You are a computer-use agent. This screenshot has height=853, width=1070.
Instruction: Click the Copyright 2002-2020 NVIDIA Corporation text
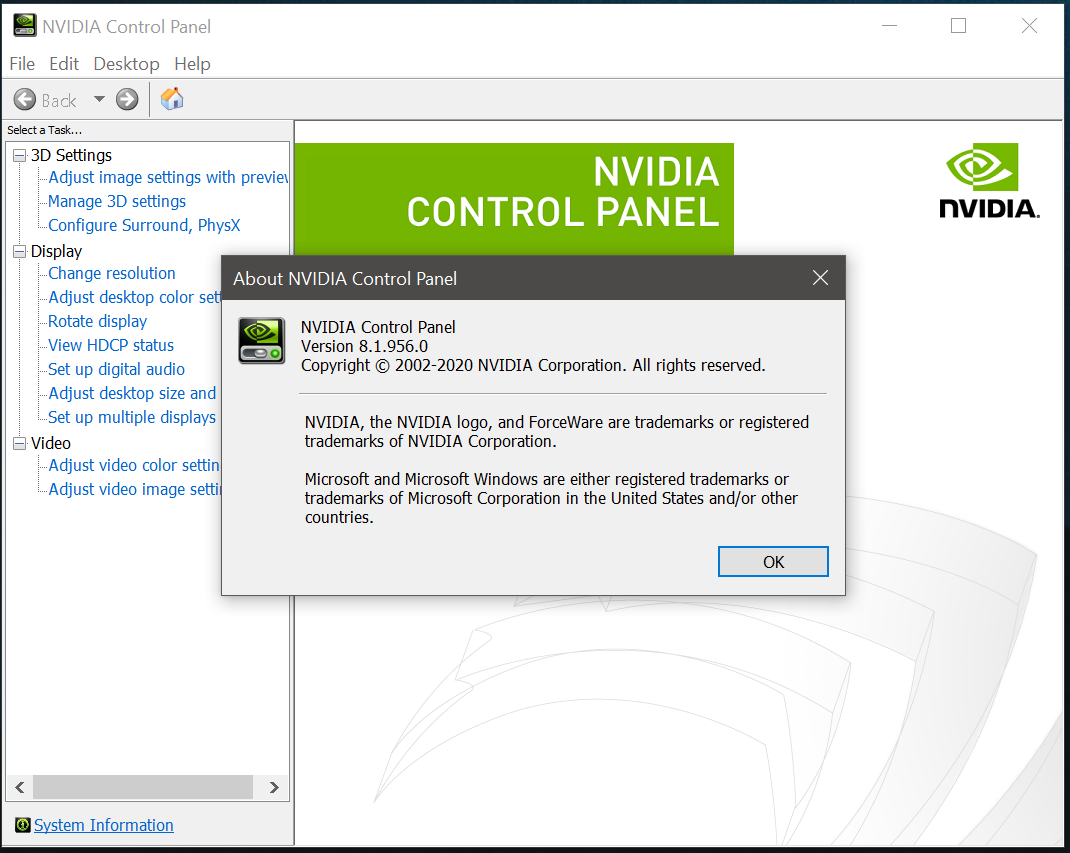pos(533,365)
